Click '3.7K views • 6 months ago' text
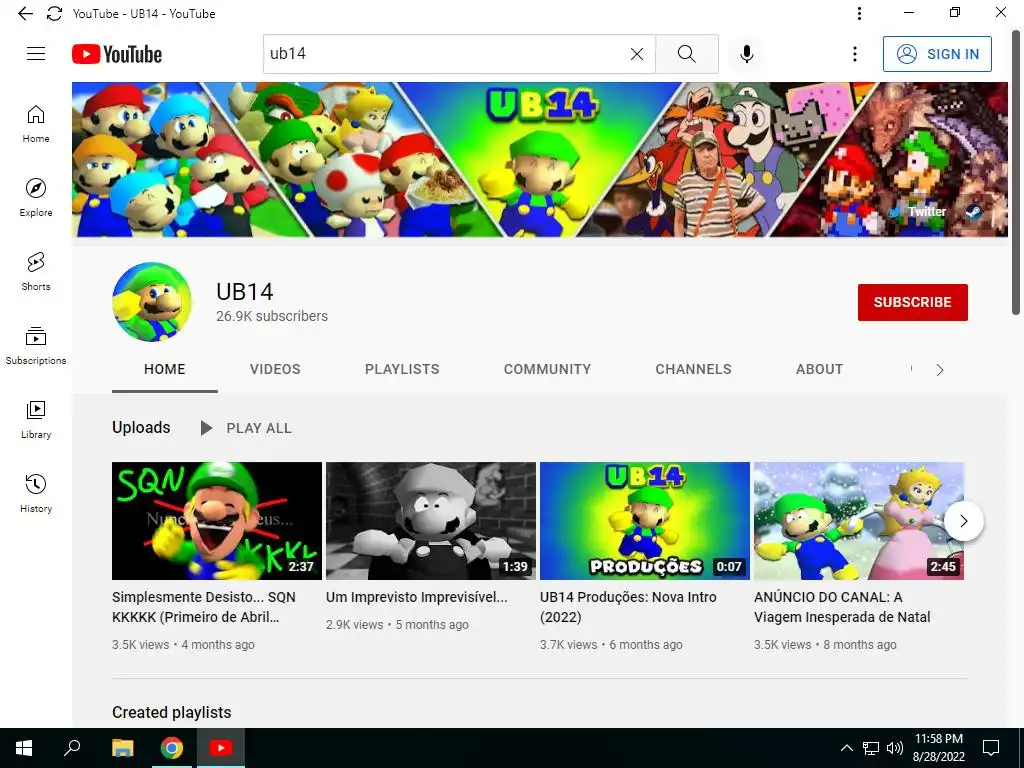The image size is (1024, 768). coord(611,645)
